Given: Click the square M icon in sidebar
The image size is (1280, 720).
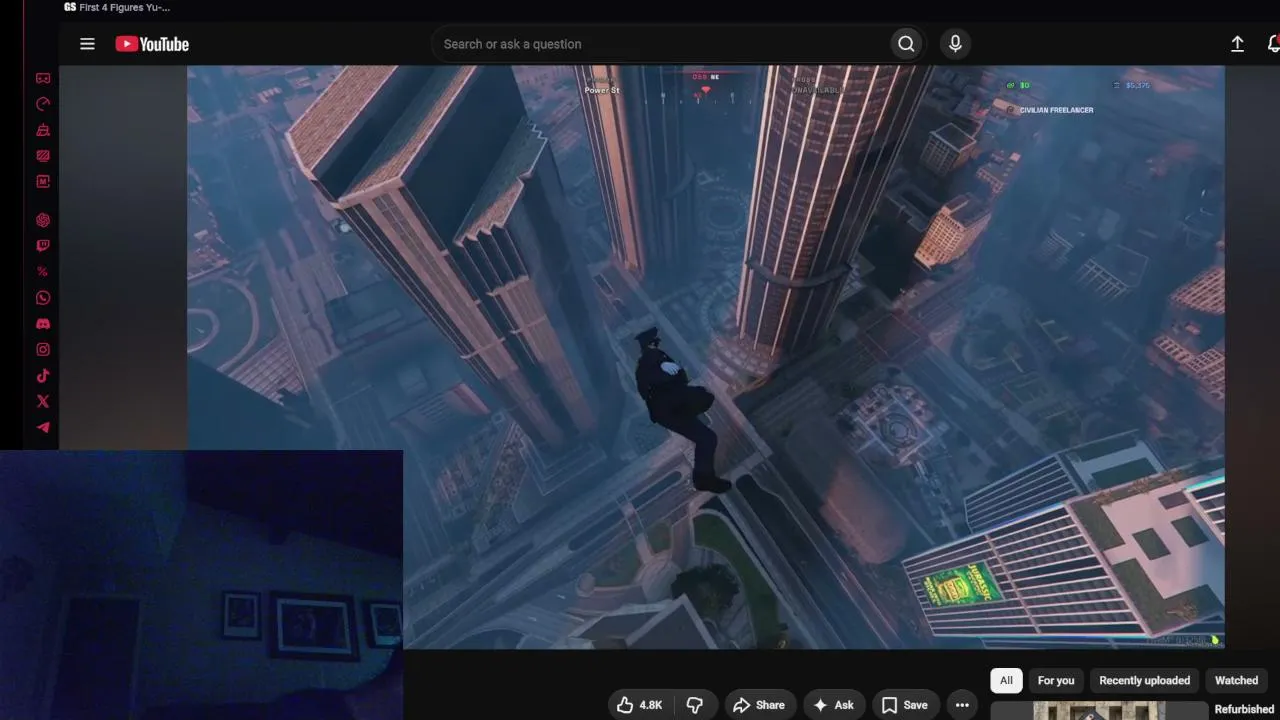Looking at the screenshot, I should (43, 182).
